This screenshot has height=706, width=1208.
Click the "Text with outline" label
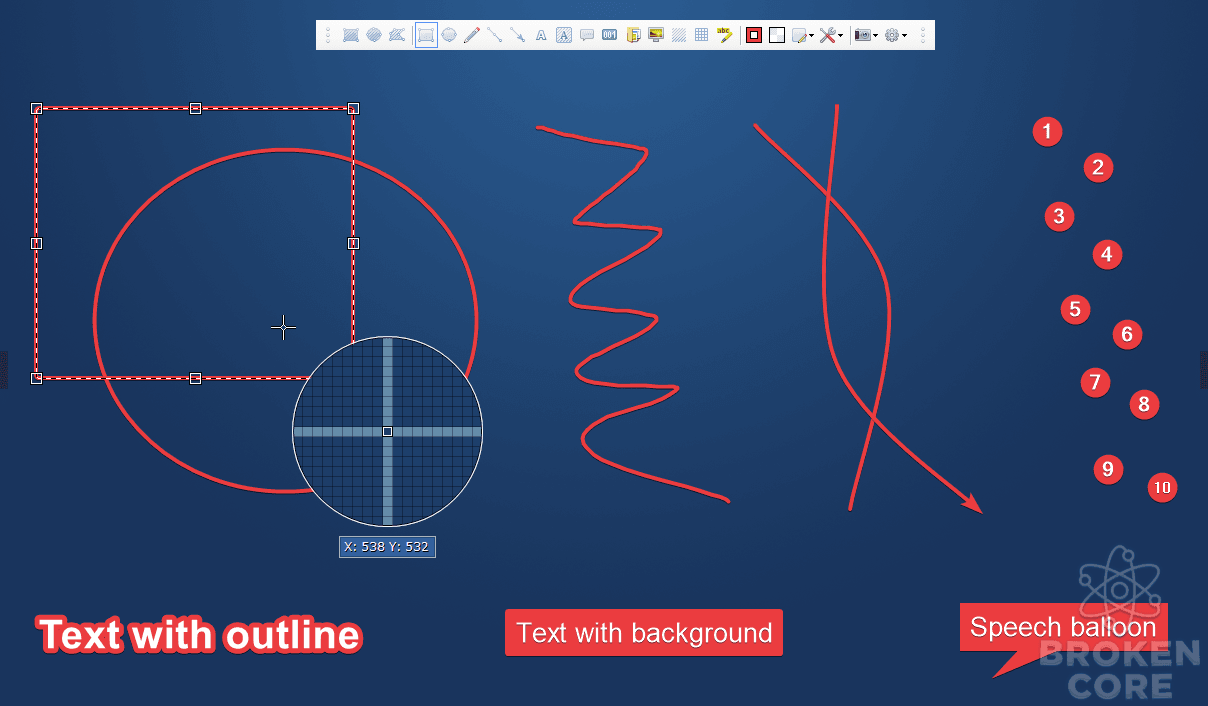pos(199,635)
